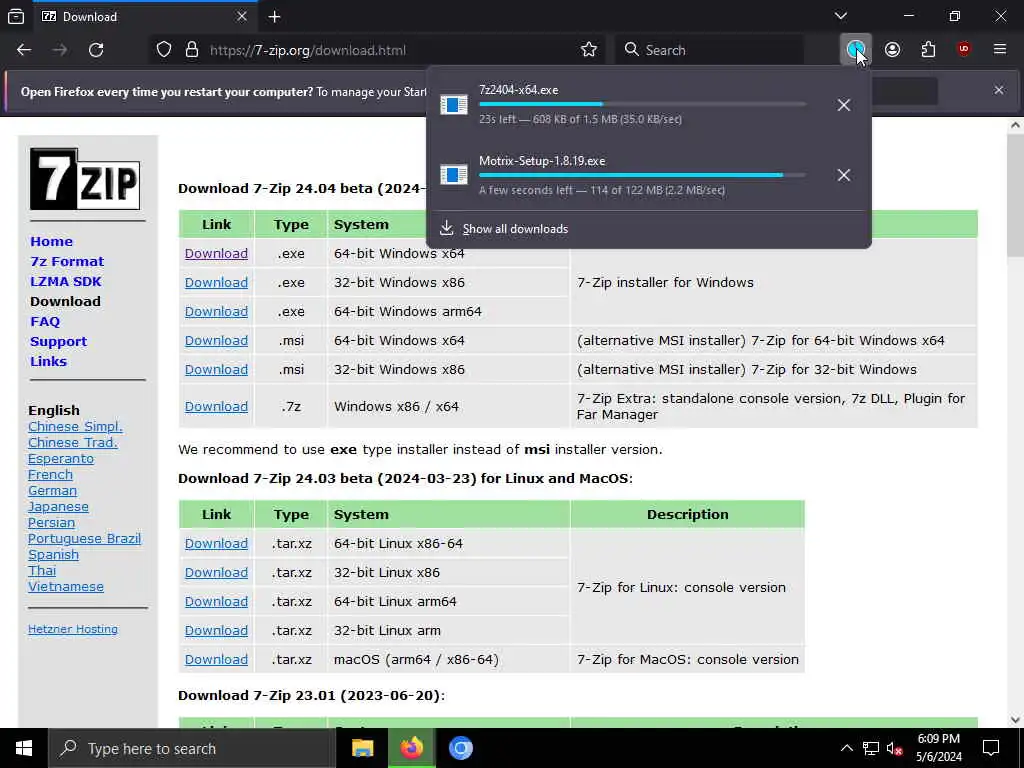The image size is (1024, 768).
Task: Go back to previous page
Action: pyautogui.click(x=24, y=50)
